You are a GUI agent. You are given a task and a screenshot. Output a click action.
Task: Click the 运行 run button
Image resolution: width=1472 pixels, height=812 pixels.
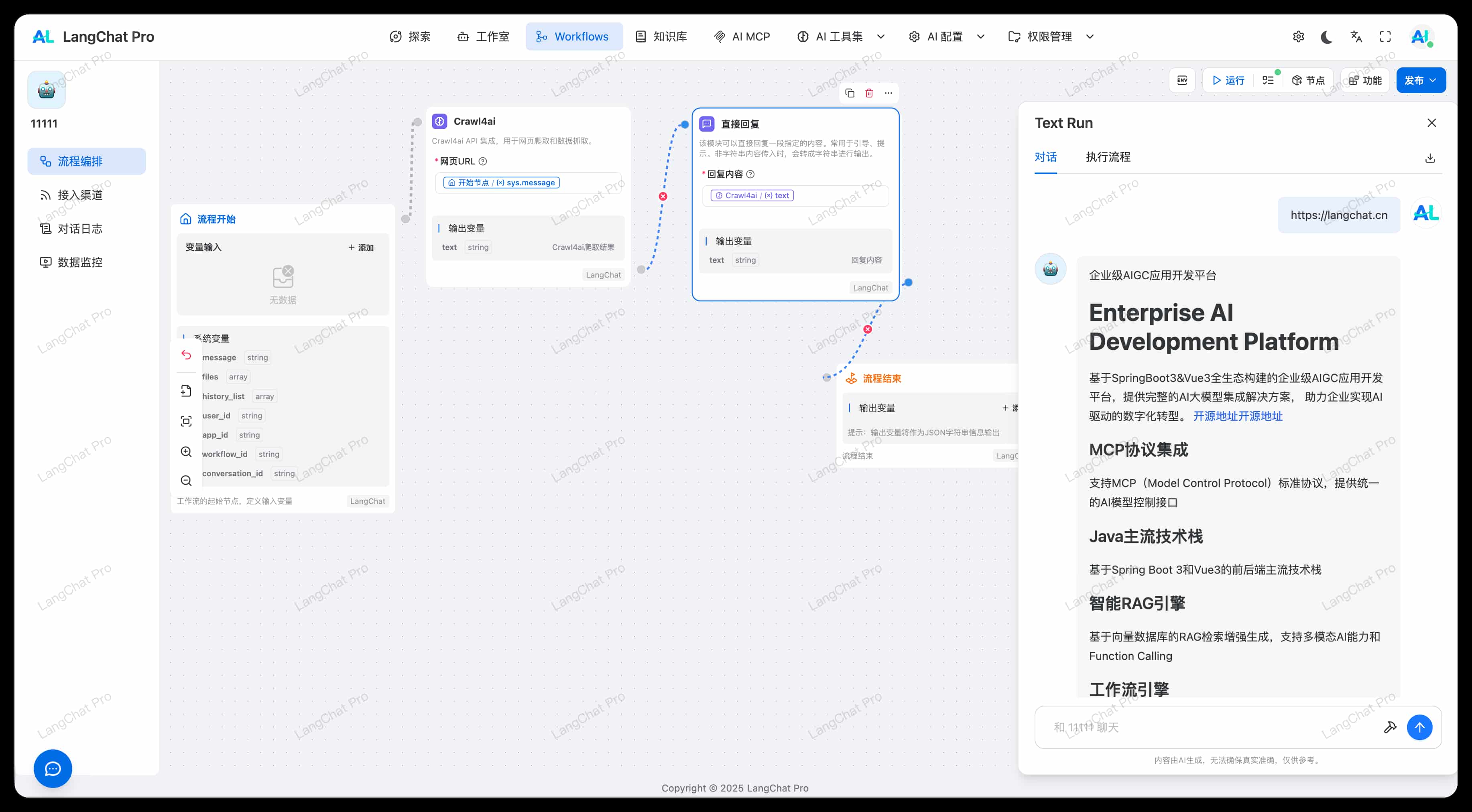1228,81
